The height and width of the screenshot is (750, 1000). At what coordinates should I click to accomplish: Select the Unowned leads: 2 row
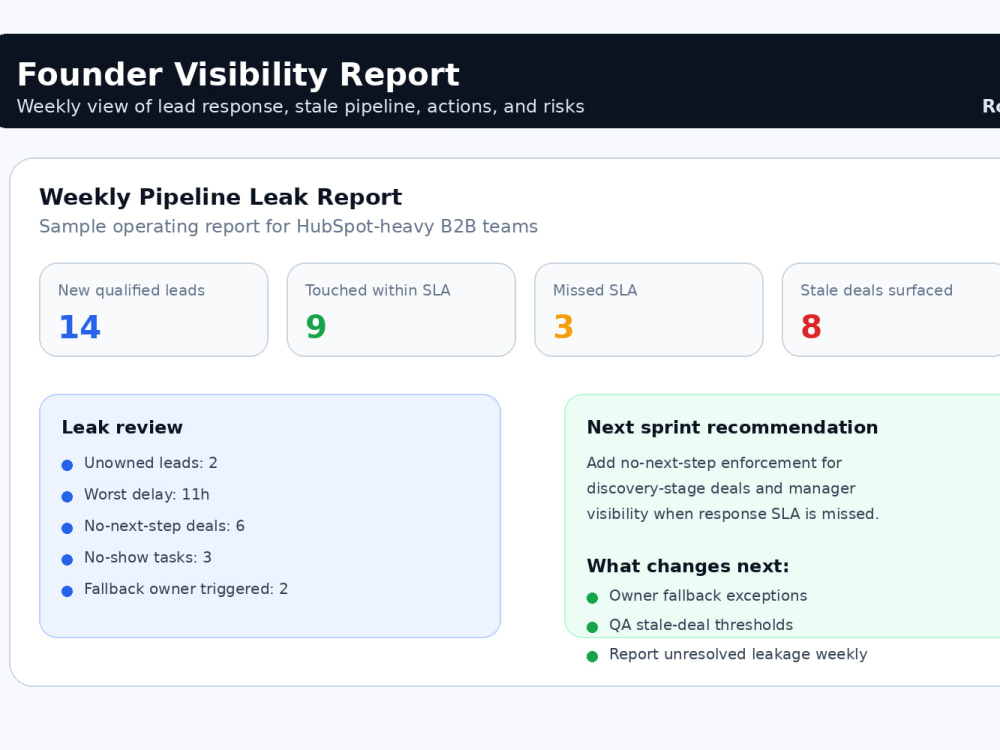(x=140, y=463)
